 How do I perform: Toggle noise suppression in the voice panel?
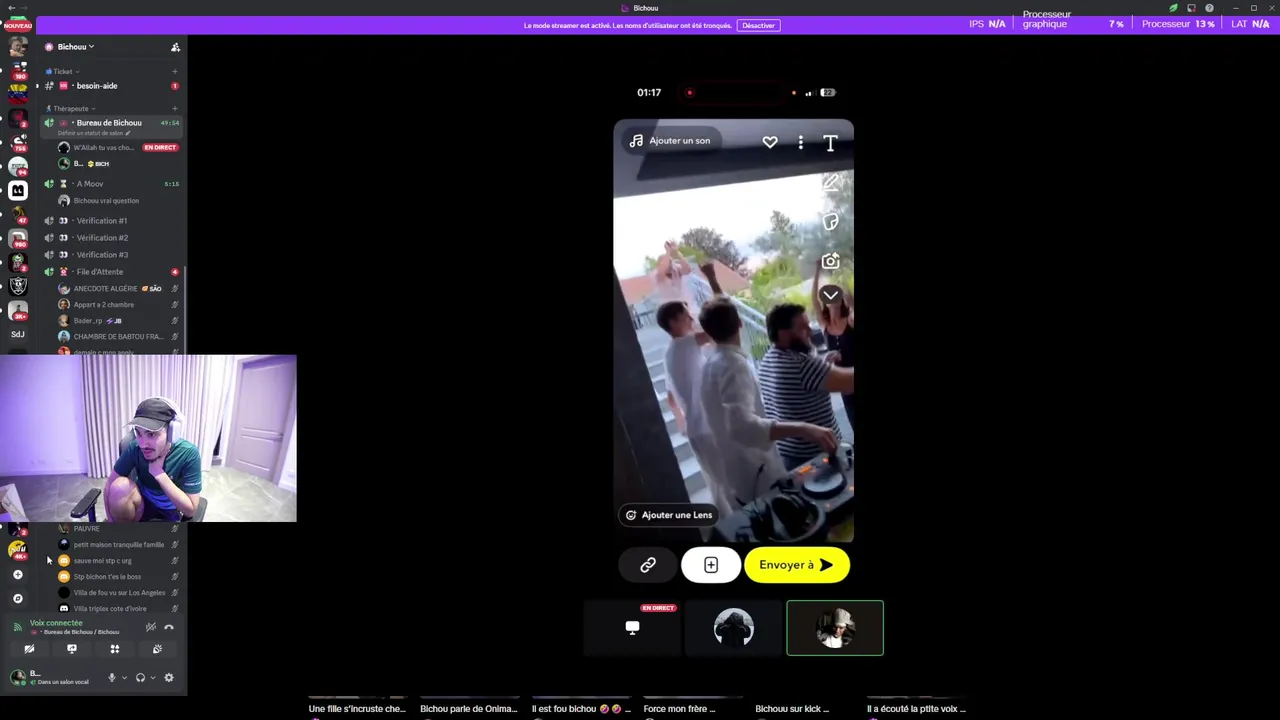tap(150, 627)
